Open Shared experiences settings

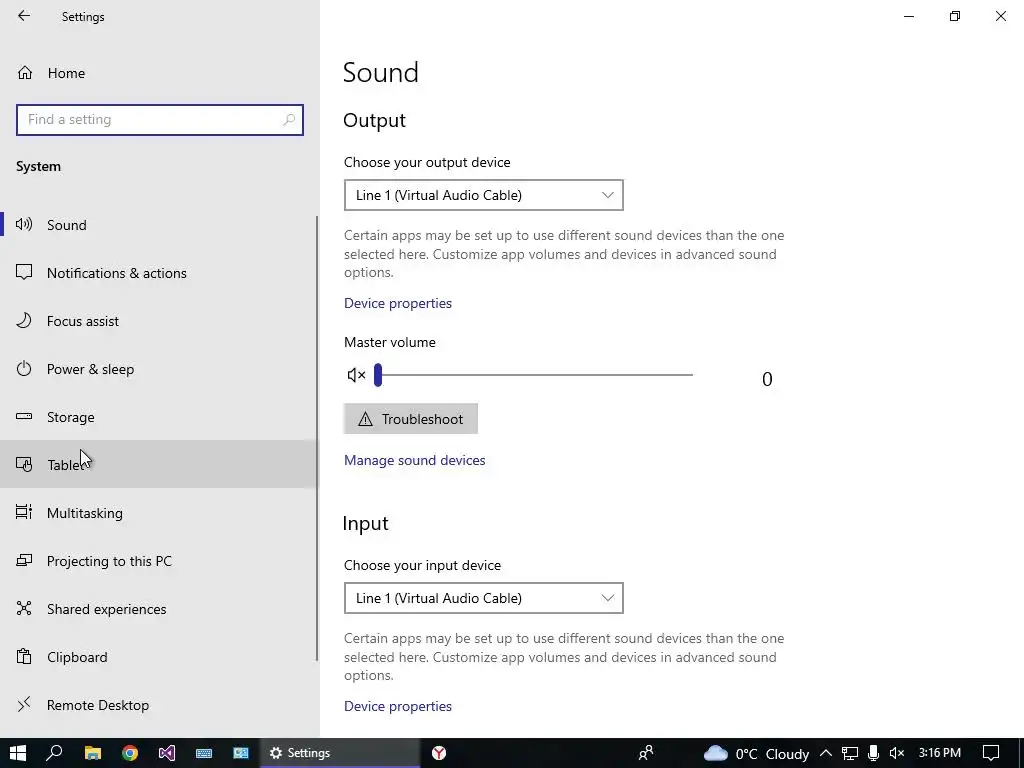[158, 609]
